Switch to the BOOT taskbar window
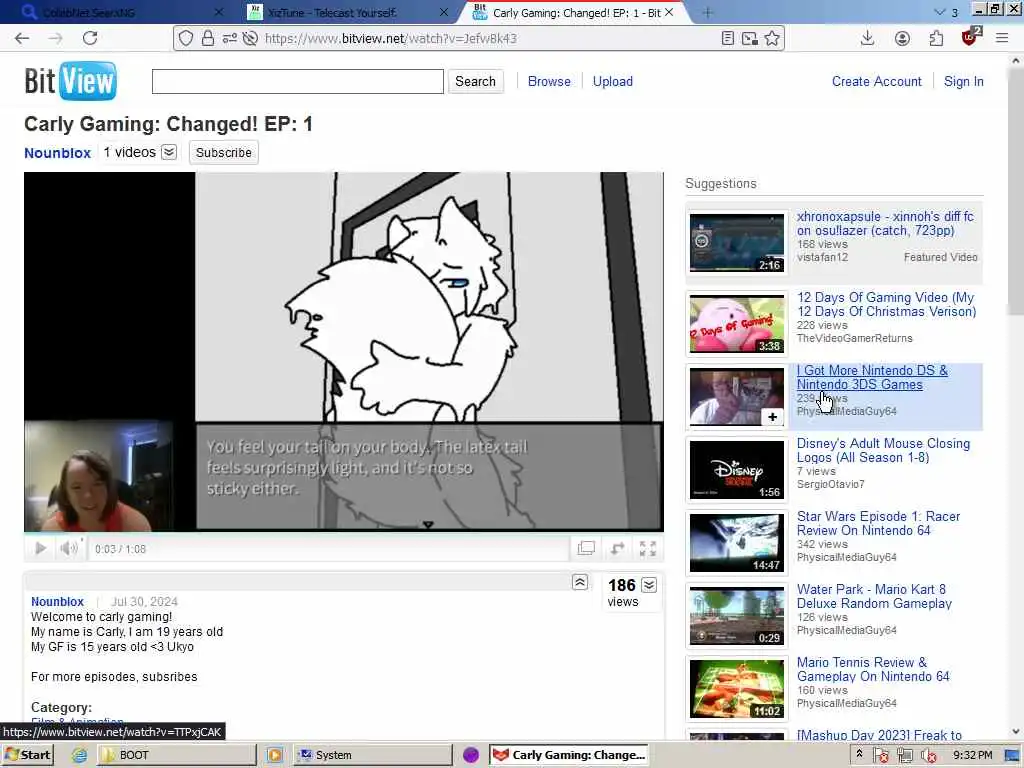The image size is (1024, 768). click(x=176, y=755)
